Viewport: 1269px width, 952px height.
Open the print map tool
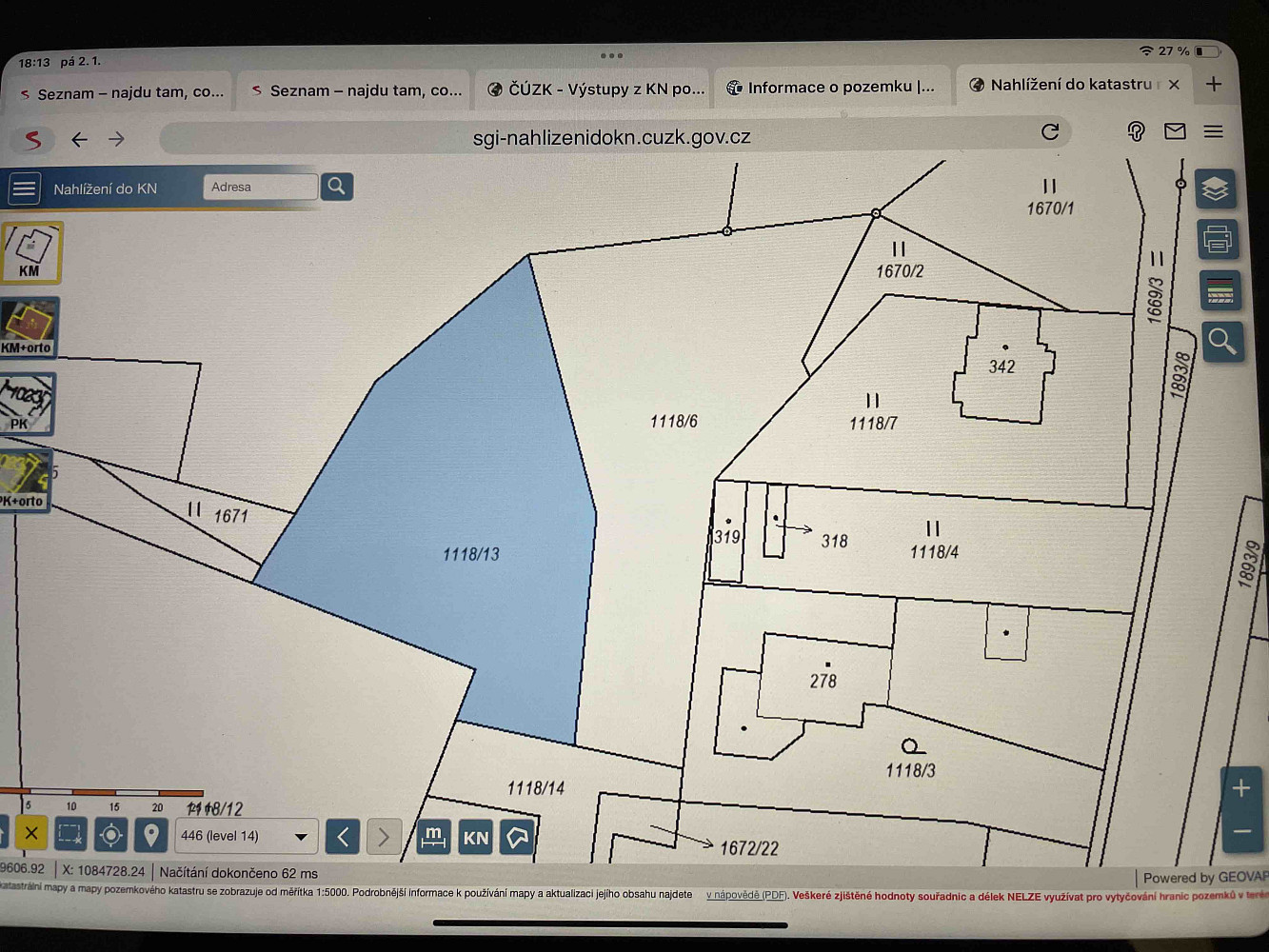click(x=1218, y=239)
